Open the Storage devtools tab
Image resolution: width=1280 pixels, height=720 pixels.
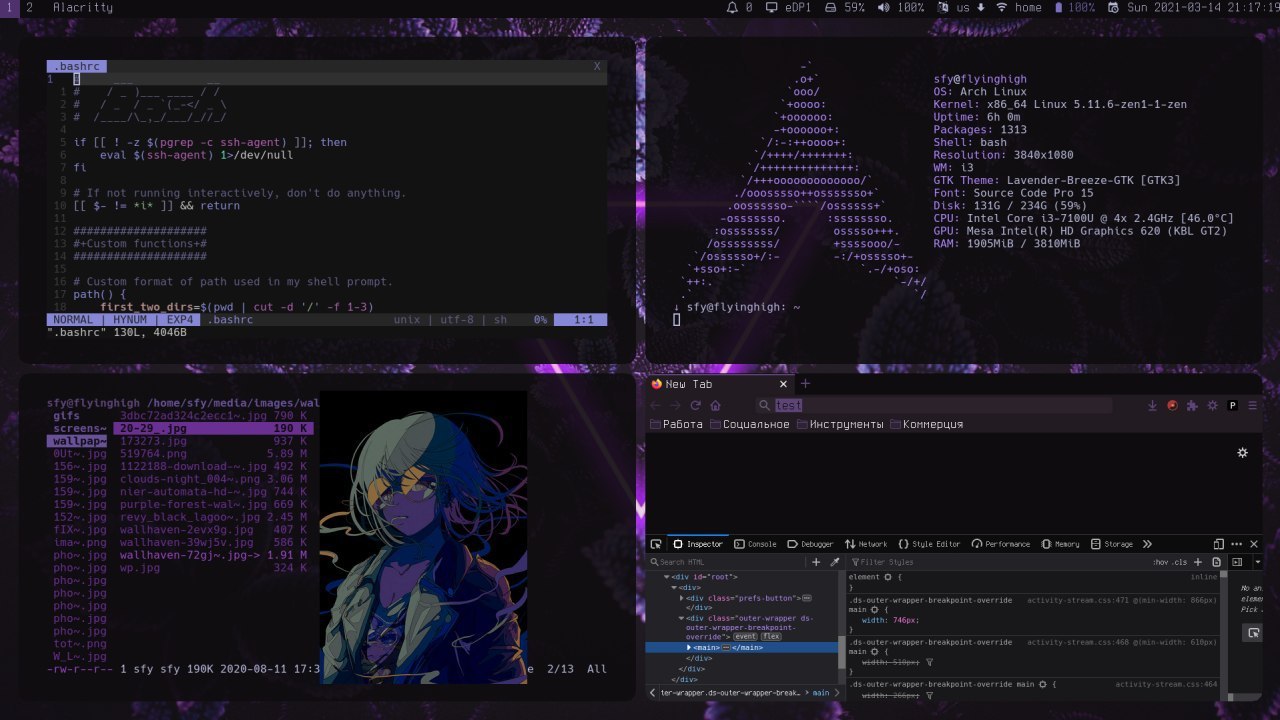[1111, 544]
